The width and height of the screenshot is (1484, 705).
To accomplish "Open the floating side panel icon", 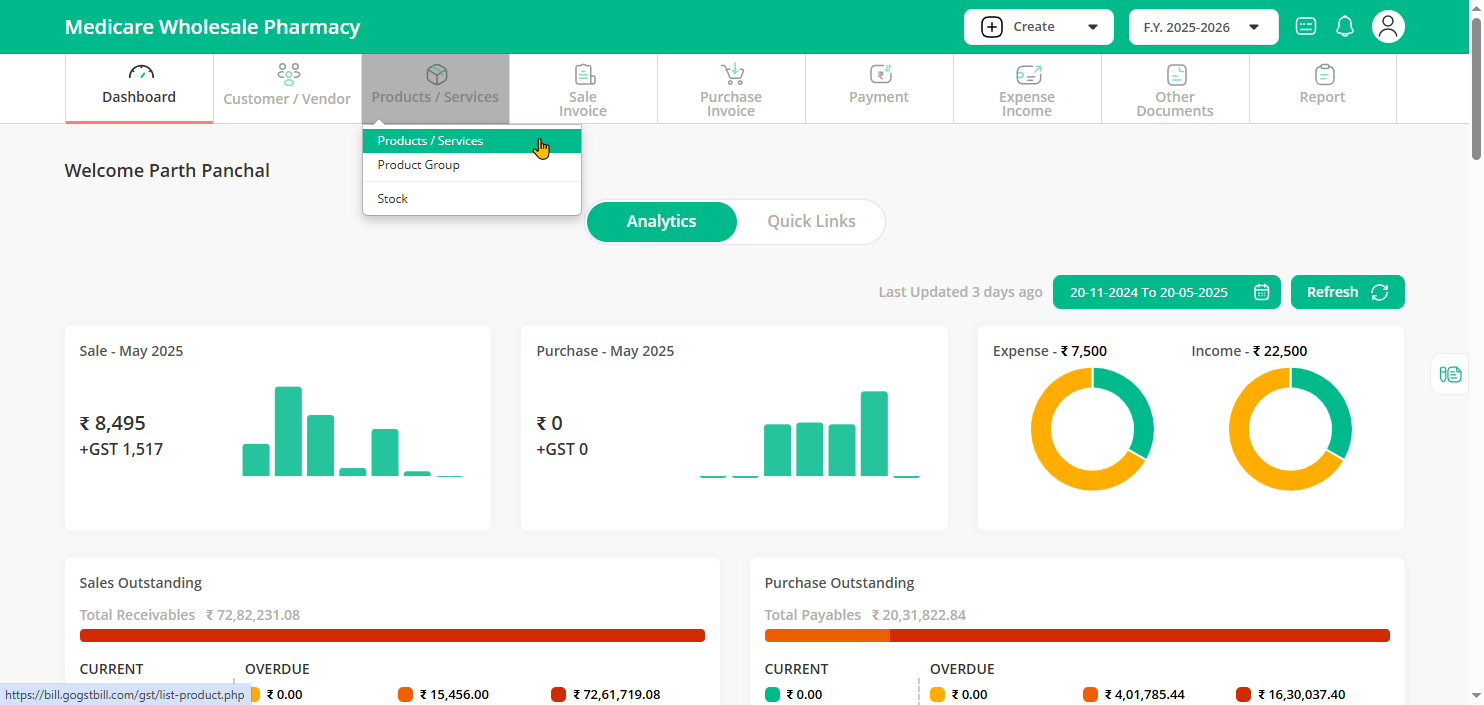I will 1450,374.
